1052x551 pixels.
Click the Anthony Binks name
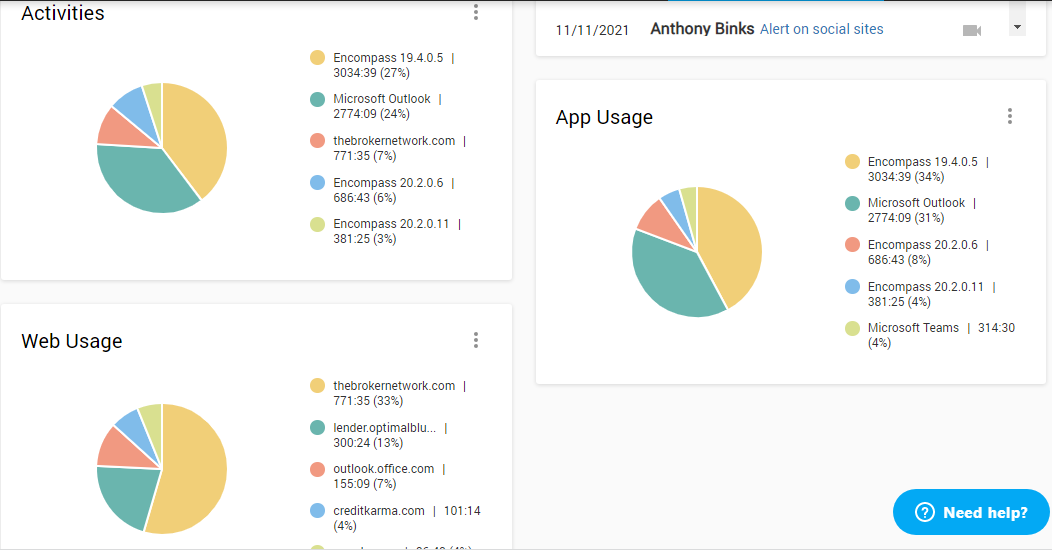click(702, 29)
